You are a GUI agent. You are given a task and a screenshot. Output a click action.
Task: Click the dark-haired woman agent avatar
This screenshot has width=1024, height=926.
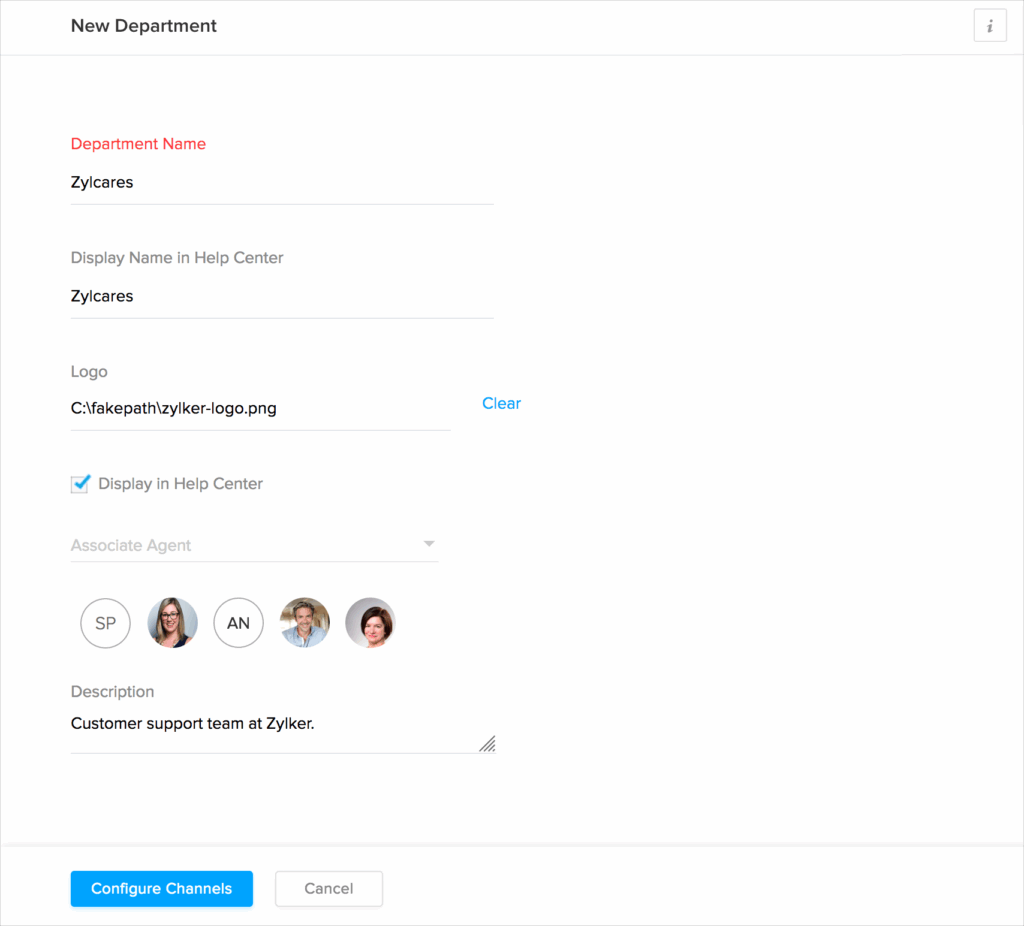(x=370, y=623)
